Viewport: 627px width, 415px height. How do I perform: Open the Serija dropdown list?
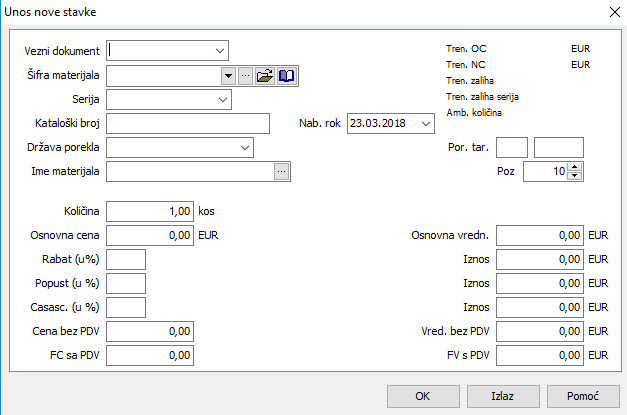coord(222,99)
